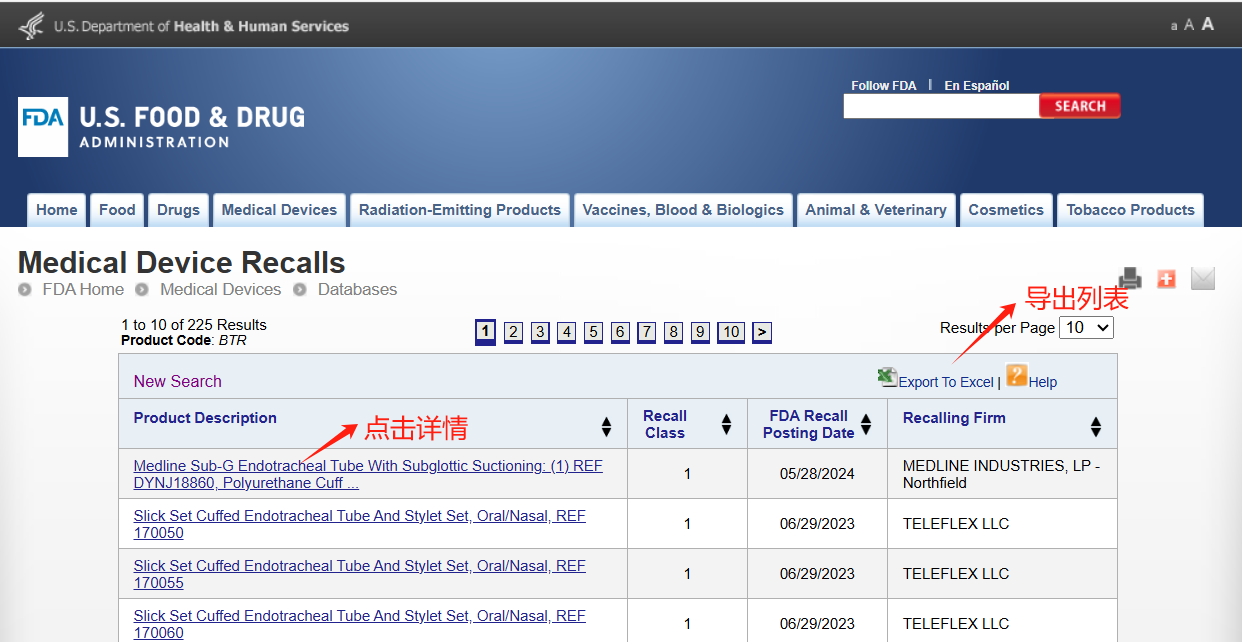Sort Product Description descending with down arrow
Screen dimensions: 1242x642
click(x=606, y=432)
